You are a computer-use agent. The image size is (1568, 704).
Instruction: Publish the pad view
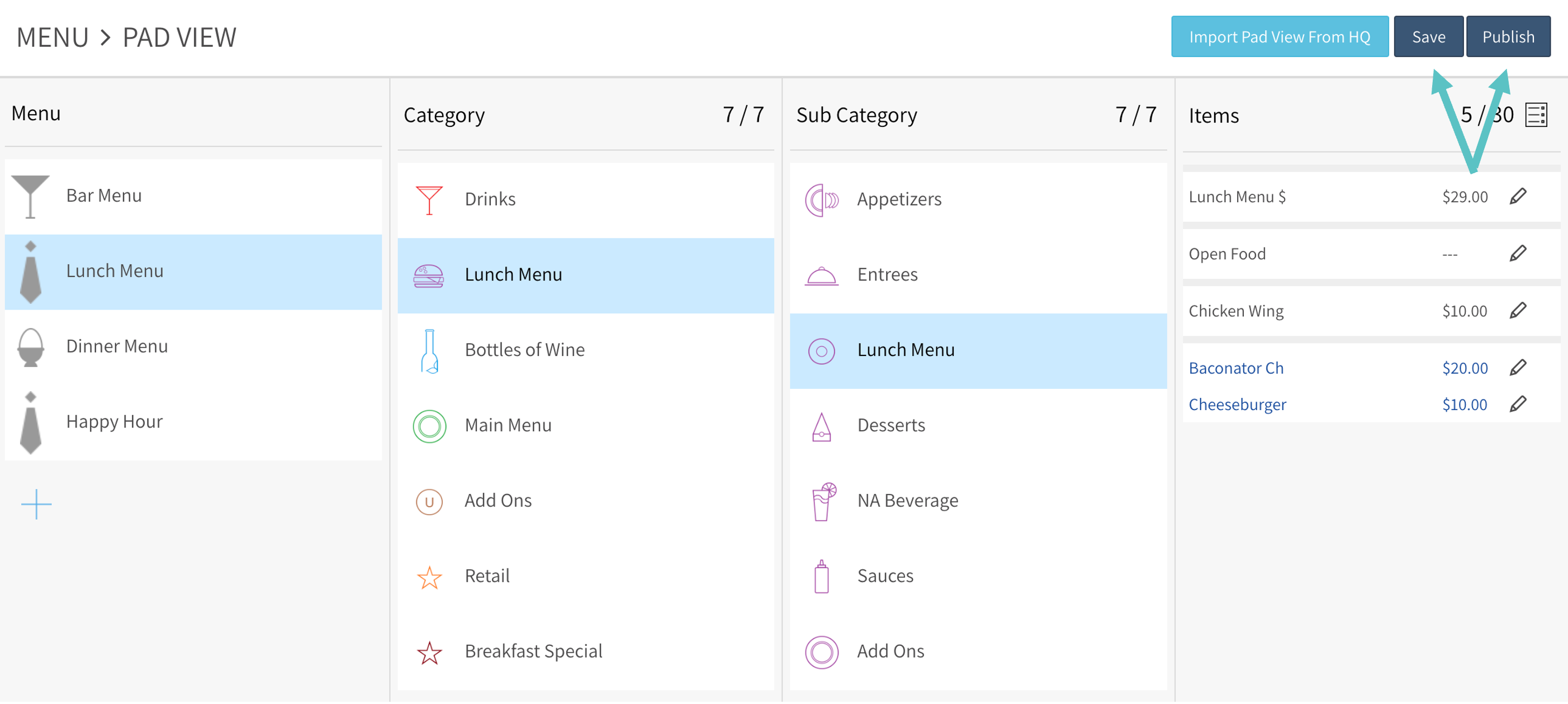tap(1508, 36)
